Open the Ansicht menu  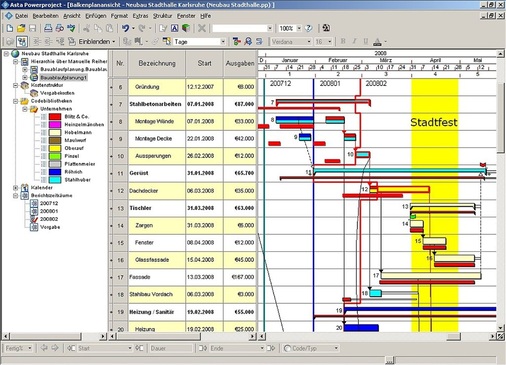pos(72,16)
